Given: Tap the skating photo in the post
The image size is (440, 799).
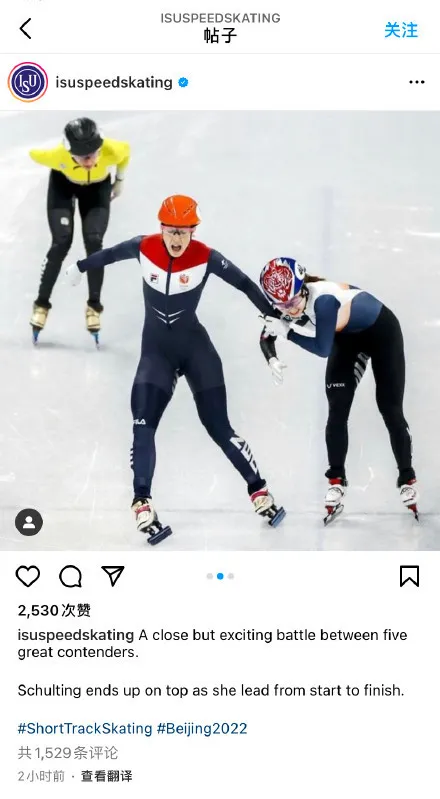Looking at the screenshot, I should point(220,331).
